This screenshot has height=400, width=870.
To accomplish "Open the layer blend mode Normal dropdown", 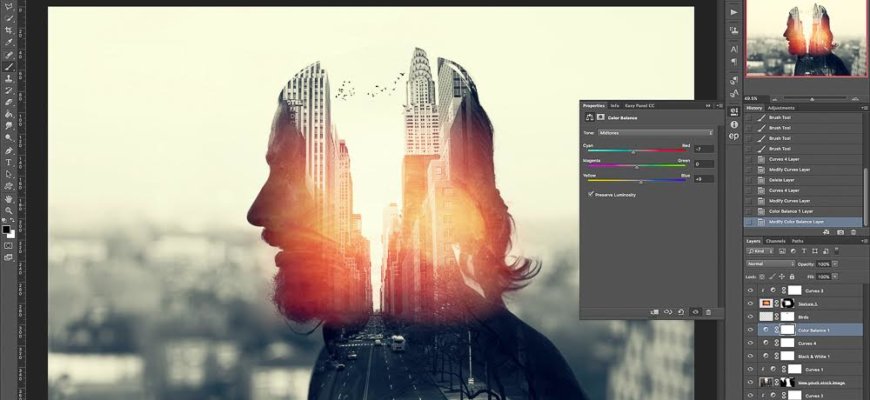I will pyautogui.click(x=770, y=264).
